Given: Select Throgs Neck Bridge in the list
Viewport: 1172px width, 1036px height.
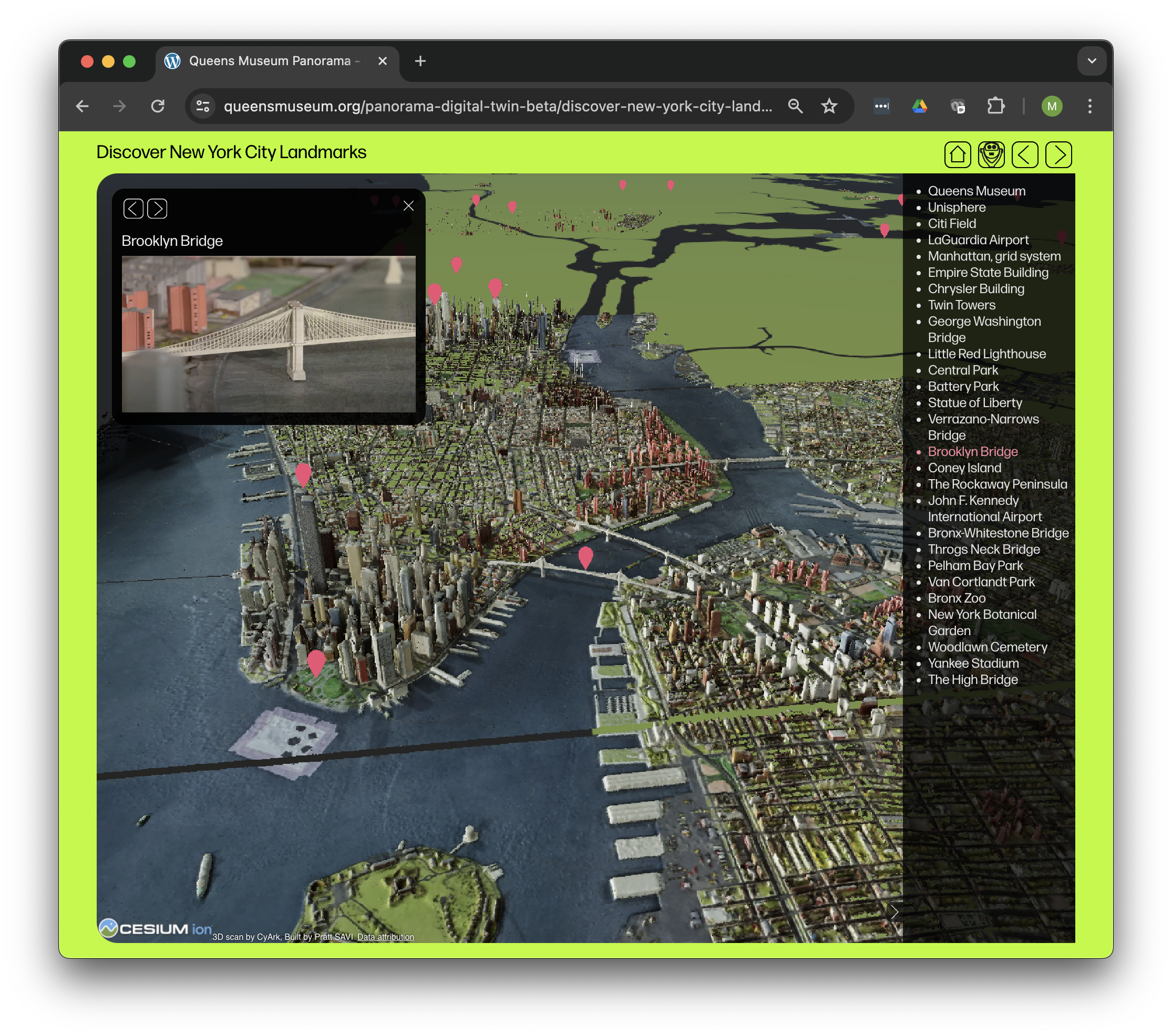Looking at the screenshot, I should (x=984, y=549).
